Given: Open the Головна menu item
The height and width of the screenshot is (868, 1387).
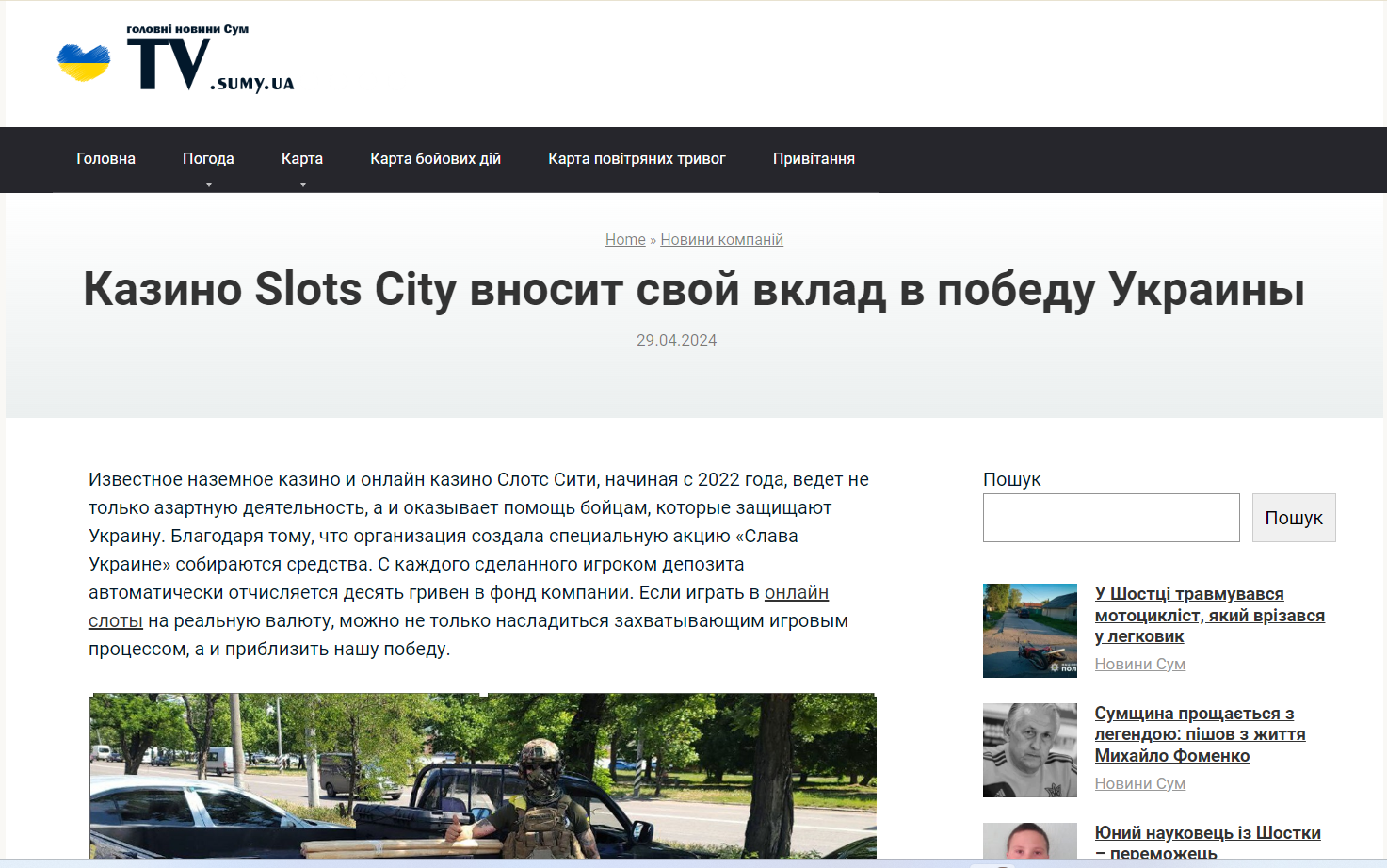Looking at the screenshot, I should (x=105, y=158).
